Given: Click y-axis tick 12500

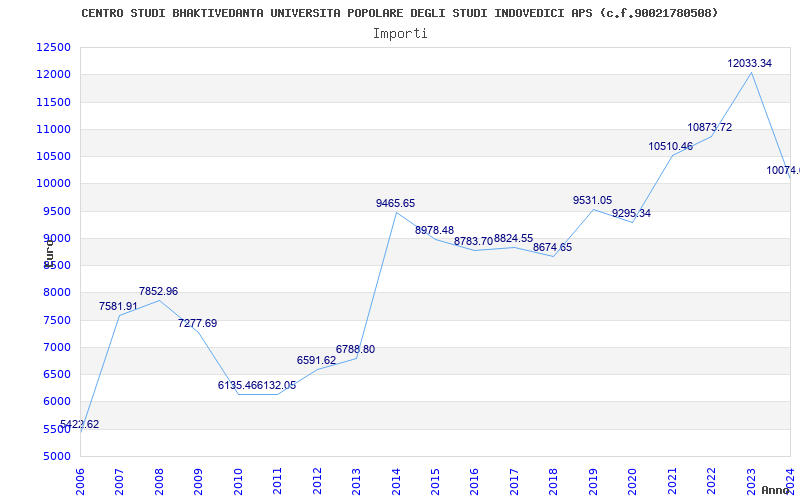Looking at the screenshot, I should pyautogui.click(x=54, y=47).
